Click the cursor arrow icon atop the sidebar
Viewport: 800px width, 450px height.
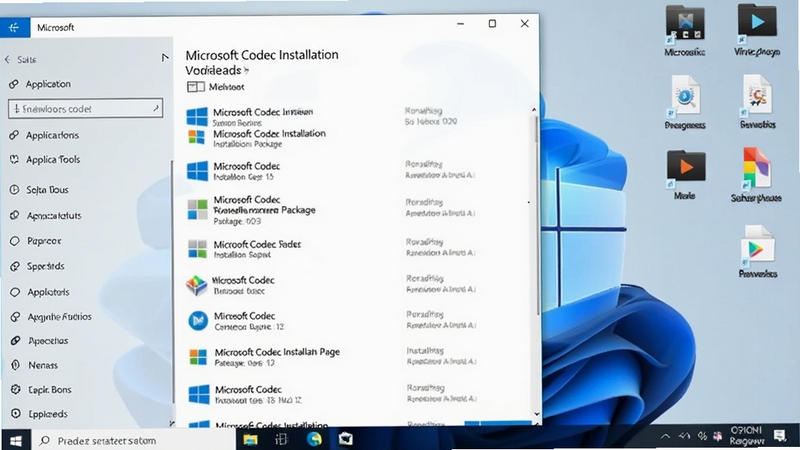point(164,58)
